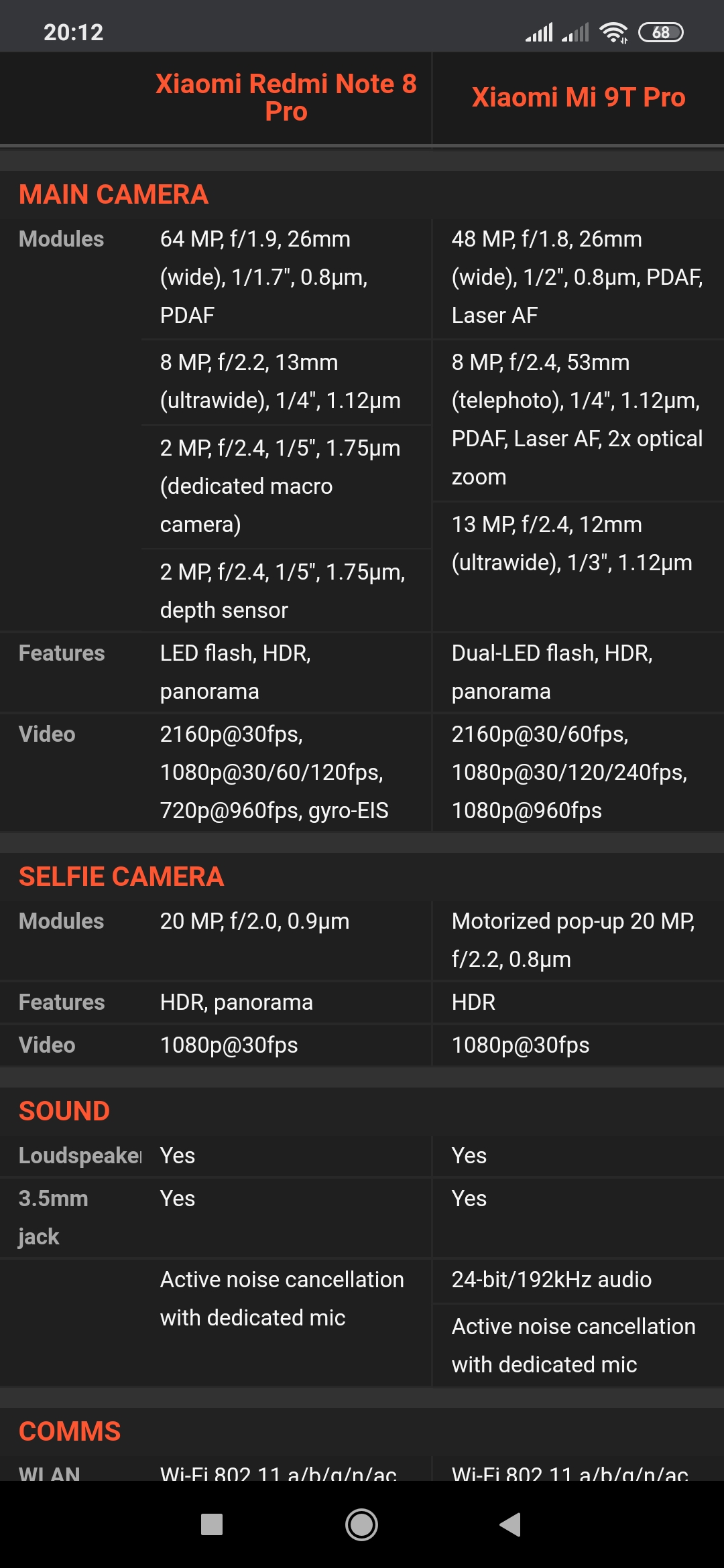The width and height of the screenshot is (724, 1568).
Task: Tap the second SIM signal bars
Action: tap(575, 32)
